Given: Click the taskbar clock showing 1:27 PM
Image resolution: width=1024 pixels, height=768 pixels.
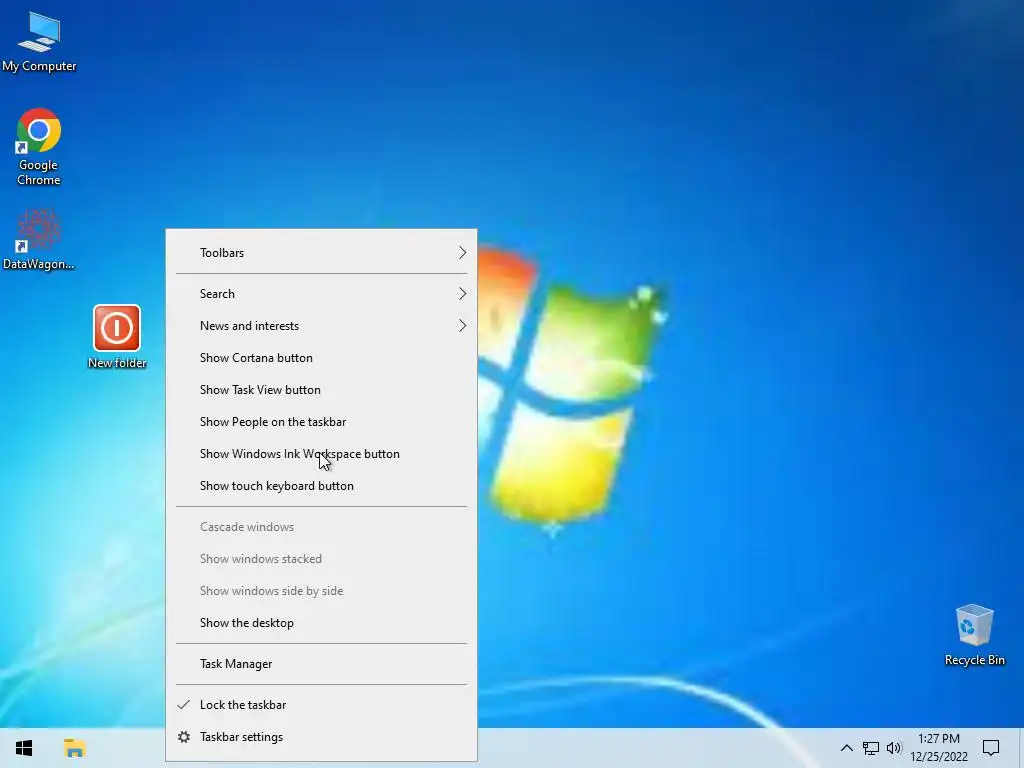Looking at the screenshot, I should (938, 748).
